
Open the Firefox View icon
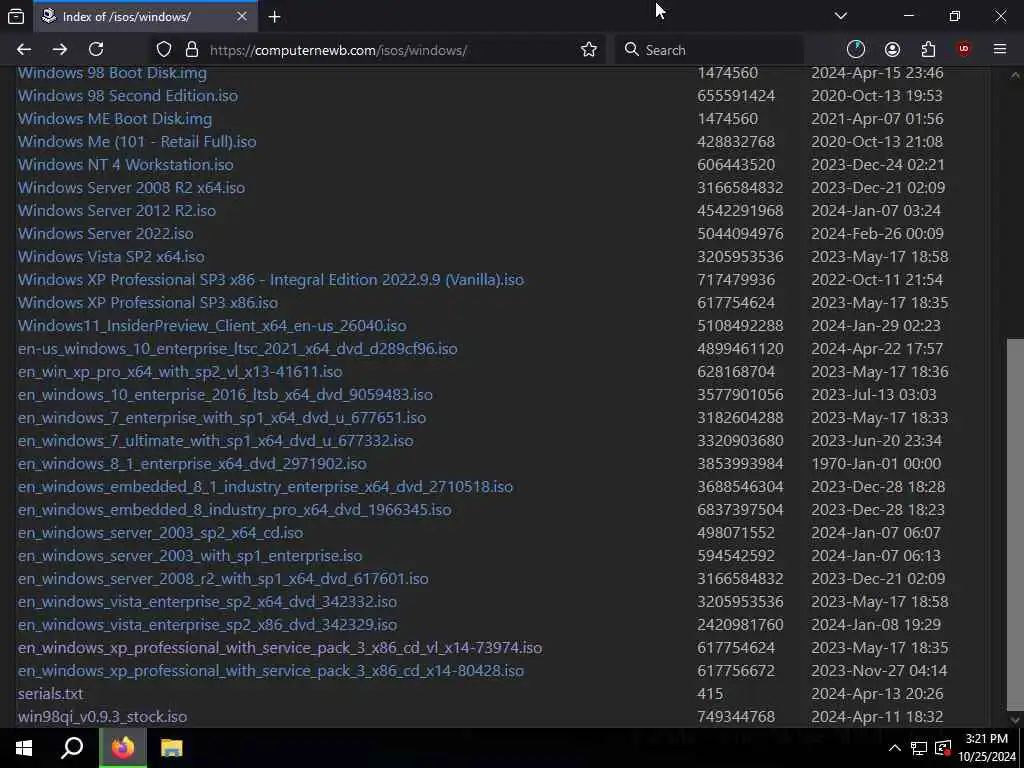click(x=16, y=16)
